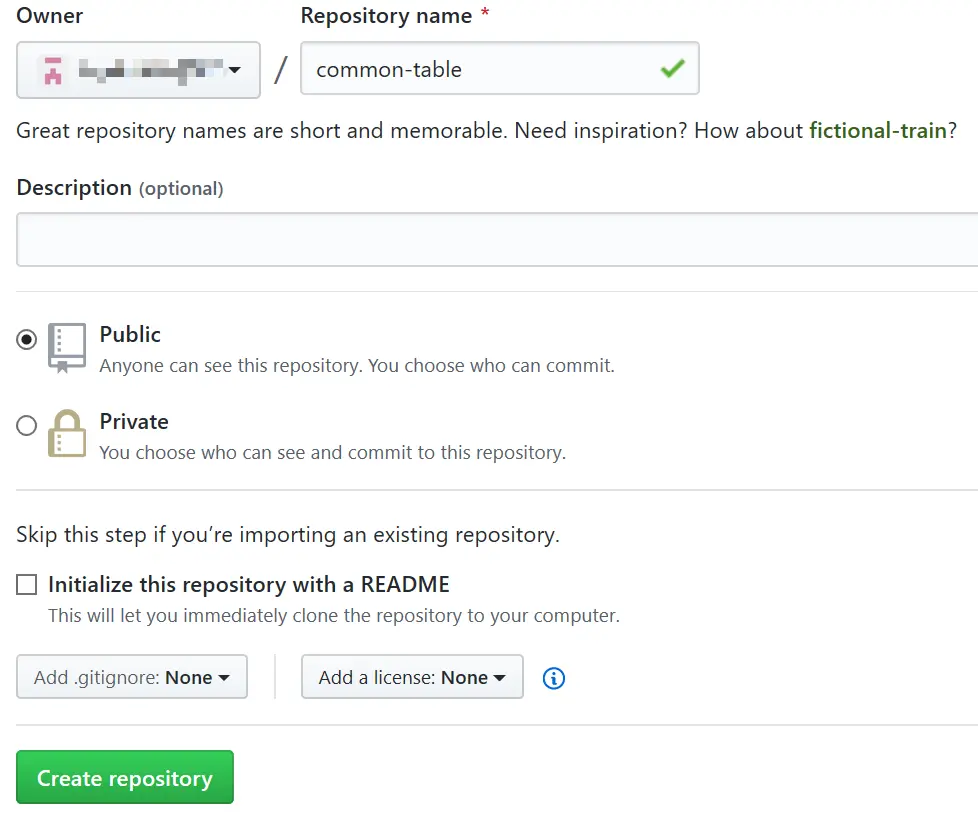Click the green checkmark in name field
The height and width of the screenshot is (816, 978).
pos(672,68)
